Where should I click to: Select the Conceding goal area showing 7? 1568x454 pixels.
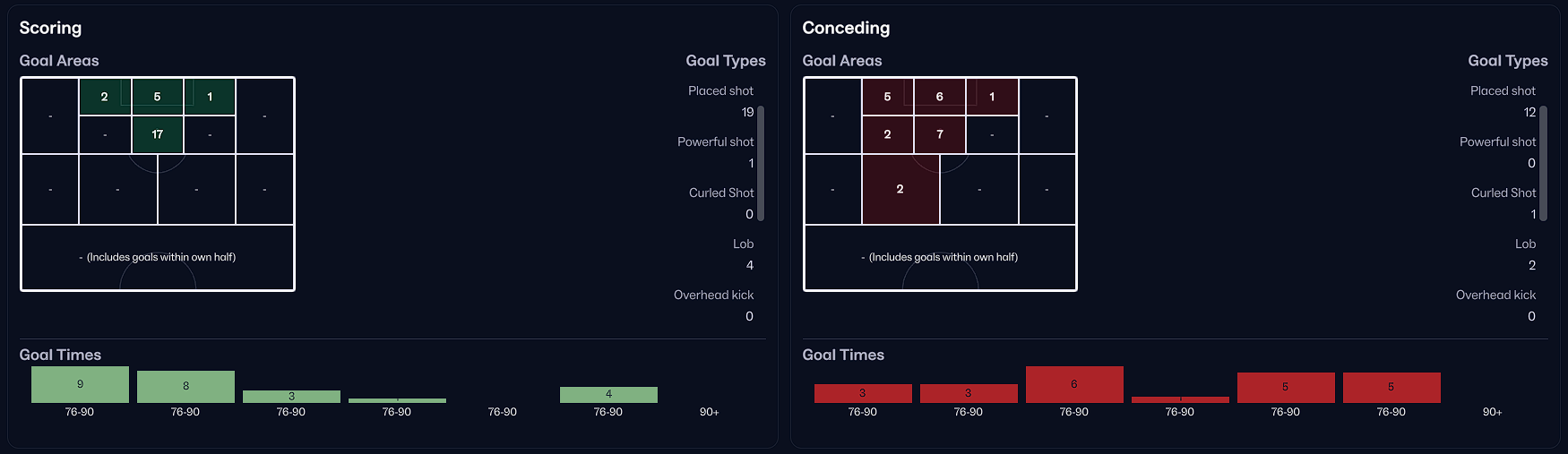pyautogui.click(x=940, y=134)
